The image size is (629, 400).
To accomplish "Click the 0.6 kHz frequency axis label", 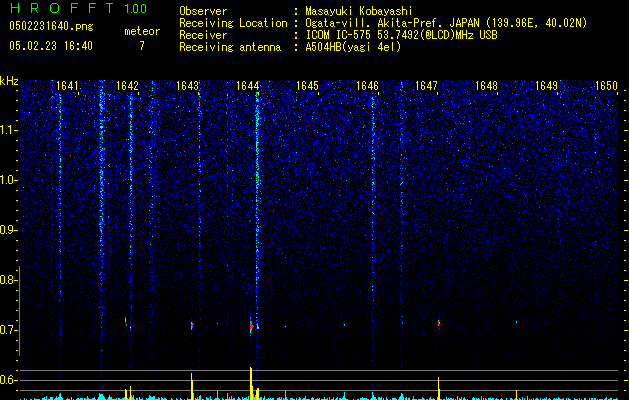I will click(x=9, y=380).
